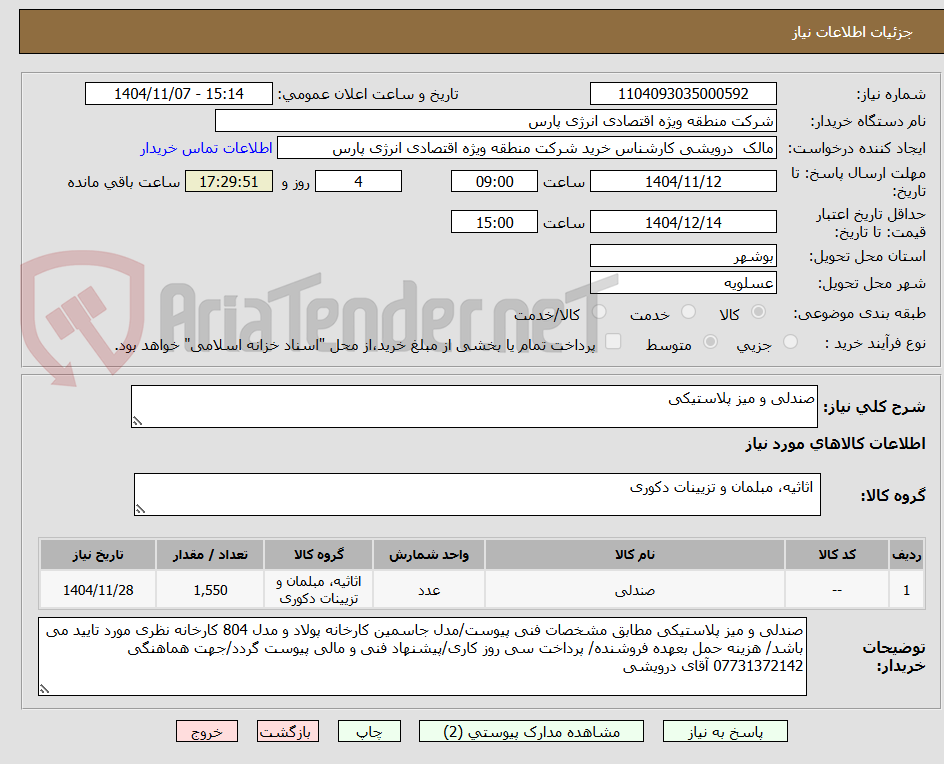Click the خروج exit button
Image resolution: width=944 pixels, height=764 pixels.
206,731
